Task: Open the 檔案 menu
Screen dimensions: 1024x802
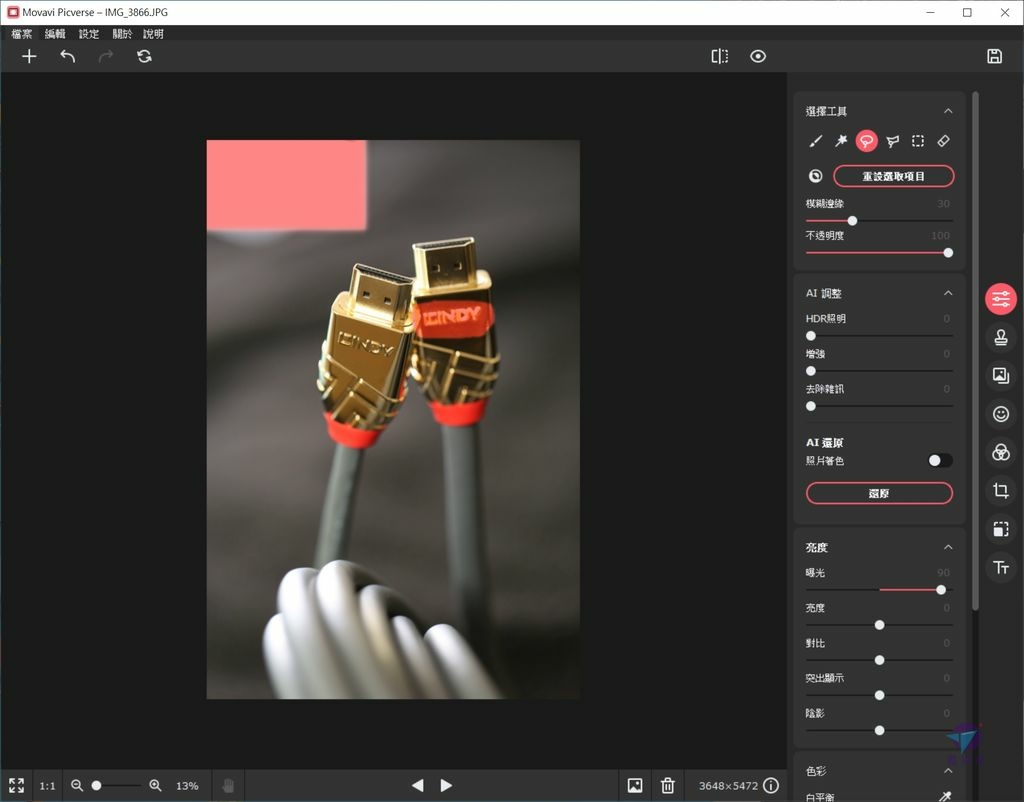Action: pos(22,34)
